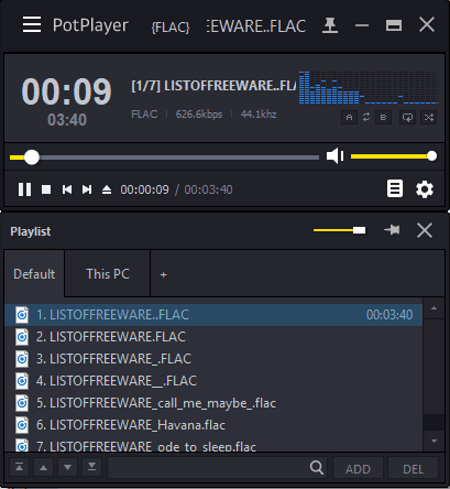Viewport: 450px width, 489px height.
Task: Click the file icon of track 6
Action: pos(22,425)
